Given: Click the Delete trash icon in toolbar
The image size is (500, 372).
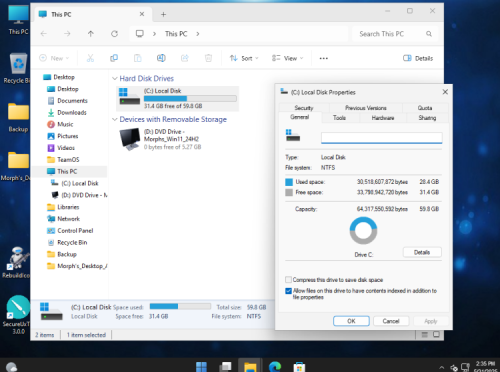Looking at the screenshot, I should coord(208,58).
